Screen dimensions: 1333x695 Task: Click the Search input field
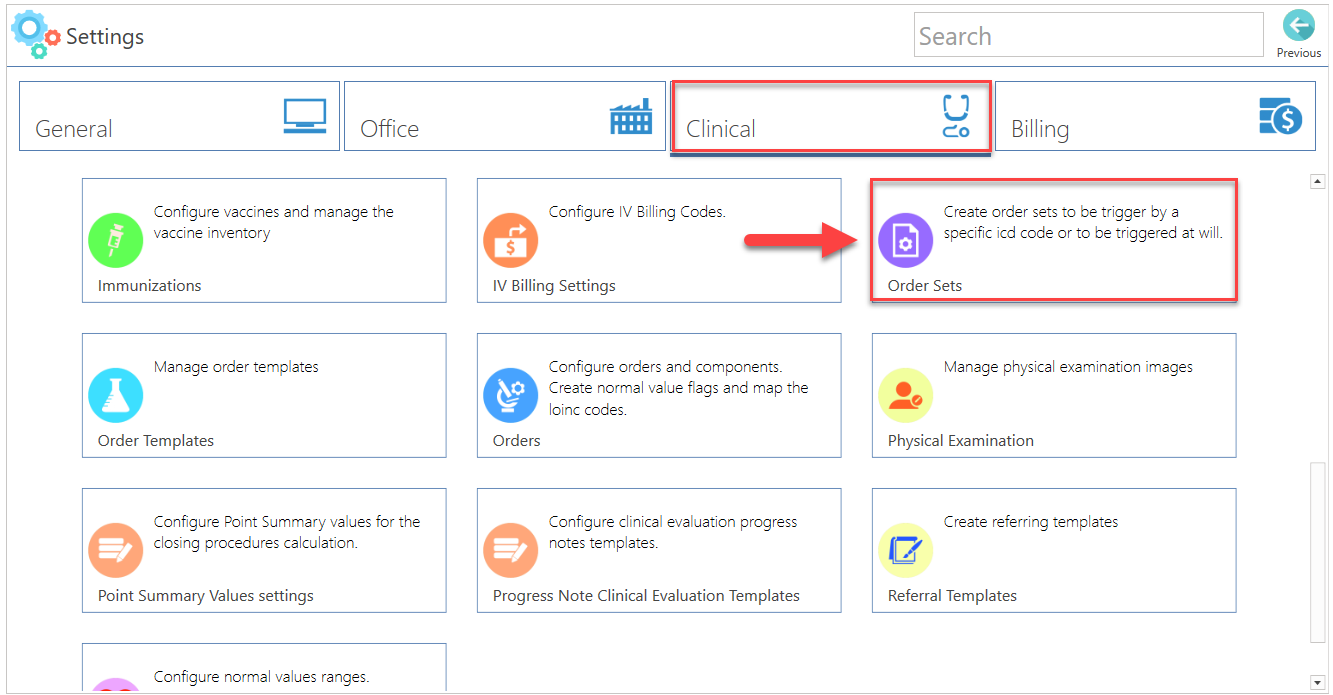1089,36
